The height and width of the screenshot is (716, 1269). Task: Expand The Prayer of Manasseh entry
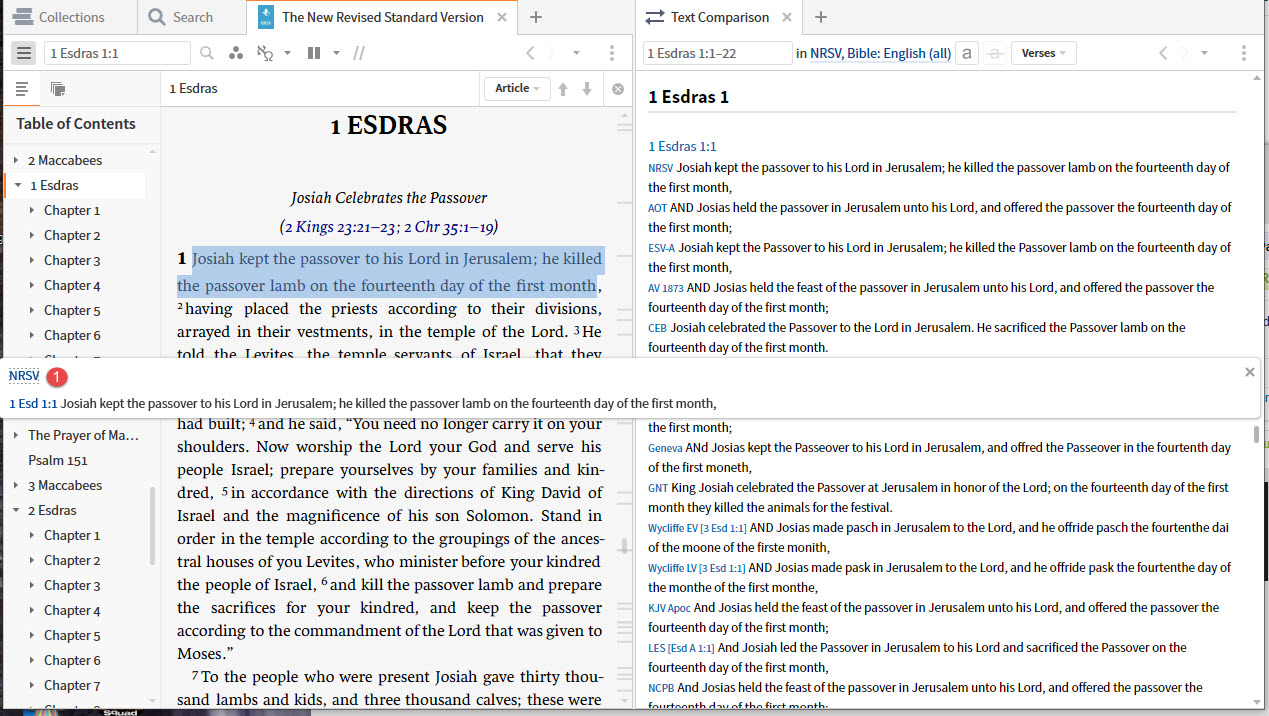coord(17,435)
